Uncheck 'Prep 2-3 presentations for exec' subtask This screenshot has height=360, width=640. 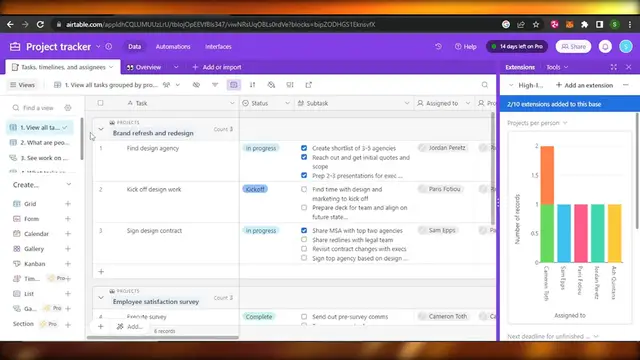(x=304, y=176)
